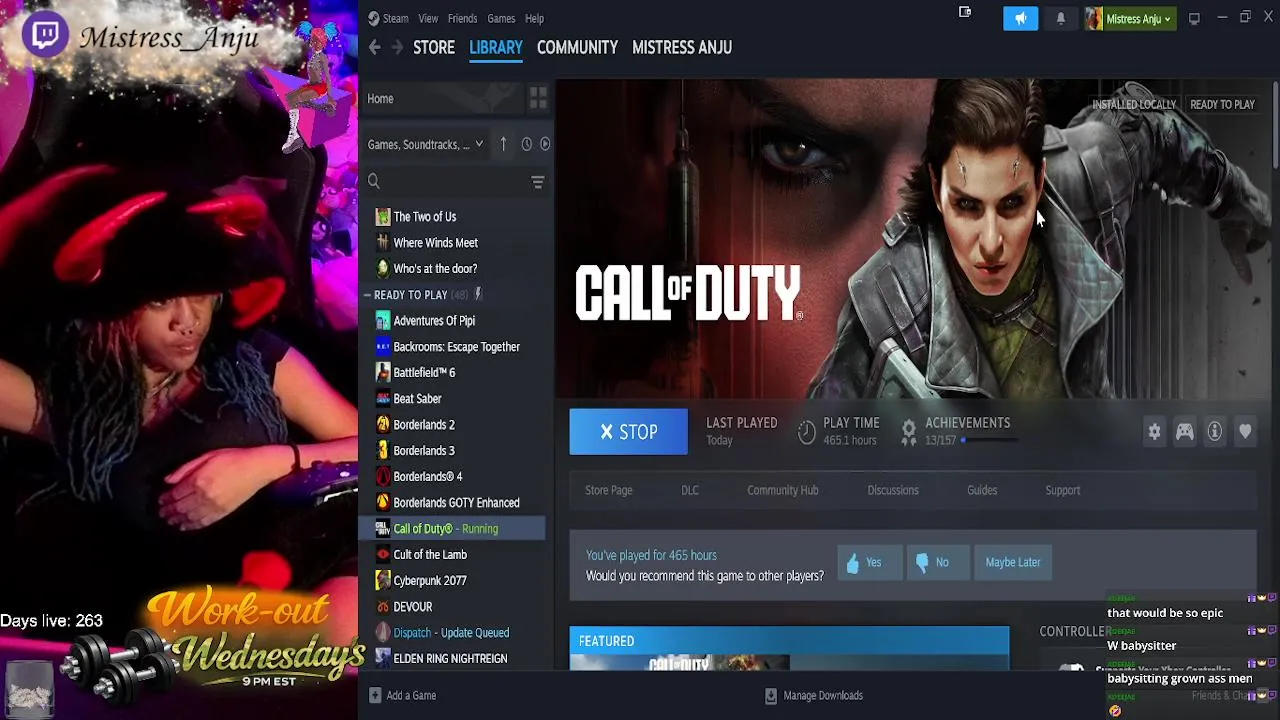Open the small icon left of notifications area
The height and width of the screenshot is (720, 1280).
point(965,13)
